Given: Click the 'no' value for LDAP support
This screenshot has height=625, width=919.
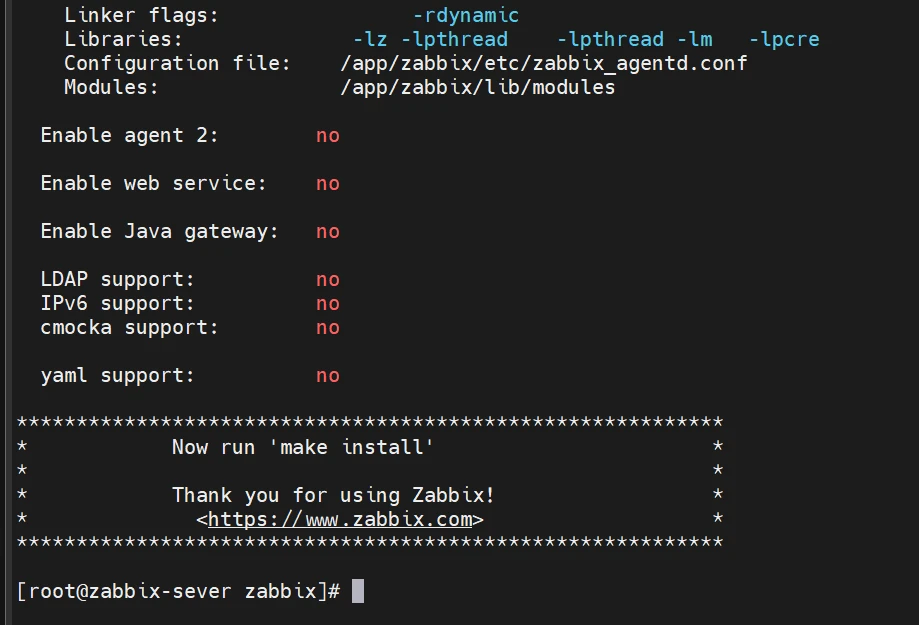Looking at the screenshot, I should [328, 279].
